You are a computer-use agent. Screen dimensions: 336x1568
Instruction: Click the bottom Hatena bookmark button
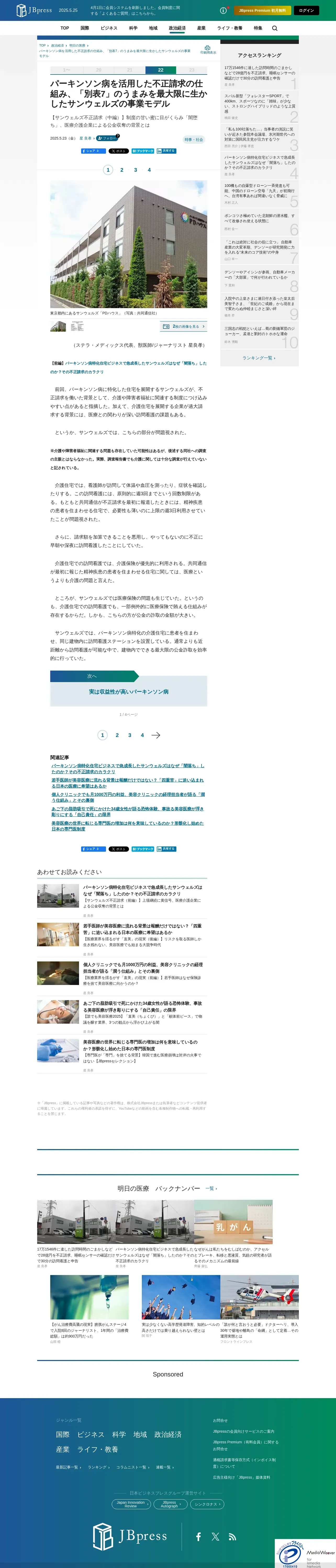(x=143, y=849)
